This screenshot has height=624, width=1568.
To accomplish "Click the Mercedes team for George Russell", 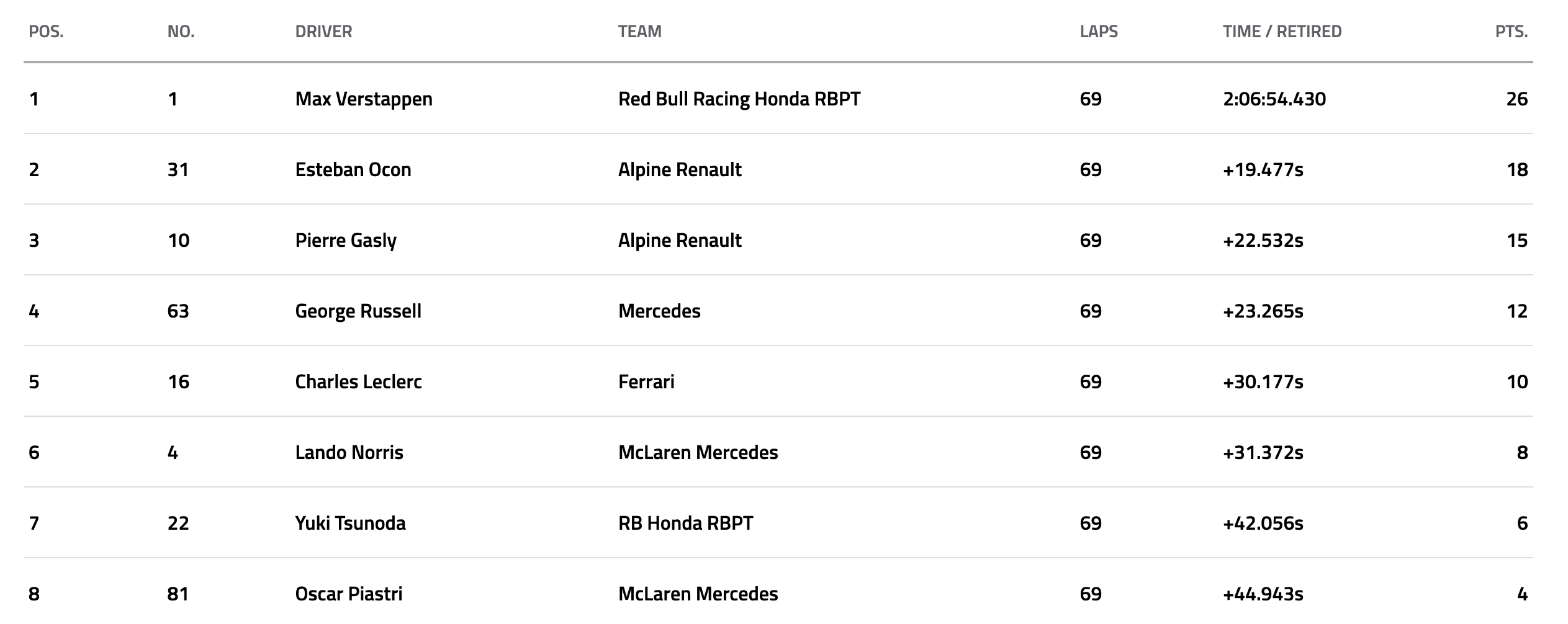I will click(659, 311).
